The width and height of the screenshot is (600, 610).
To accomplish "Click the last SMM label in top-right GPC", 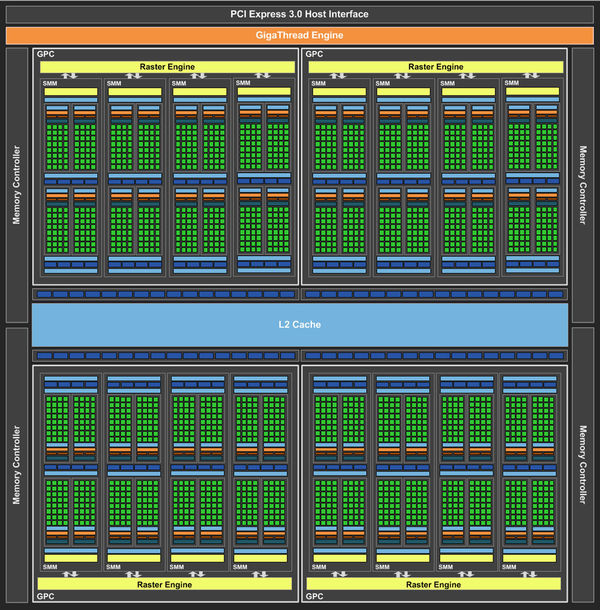I will (512, 83).
